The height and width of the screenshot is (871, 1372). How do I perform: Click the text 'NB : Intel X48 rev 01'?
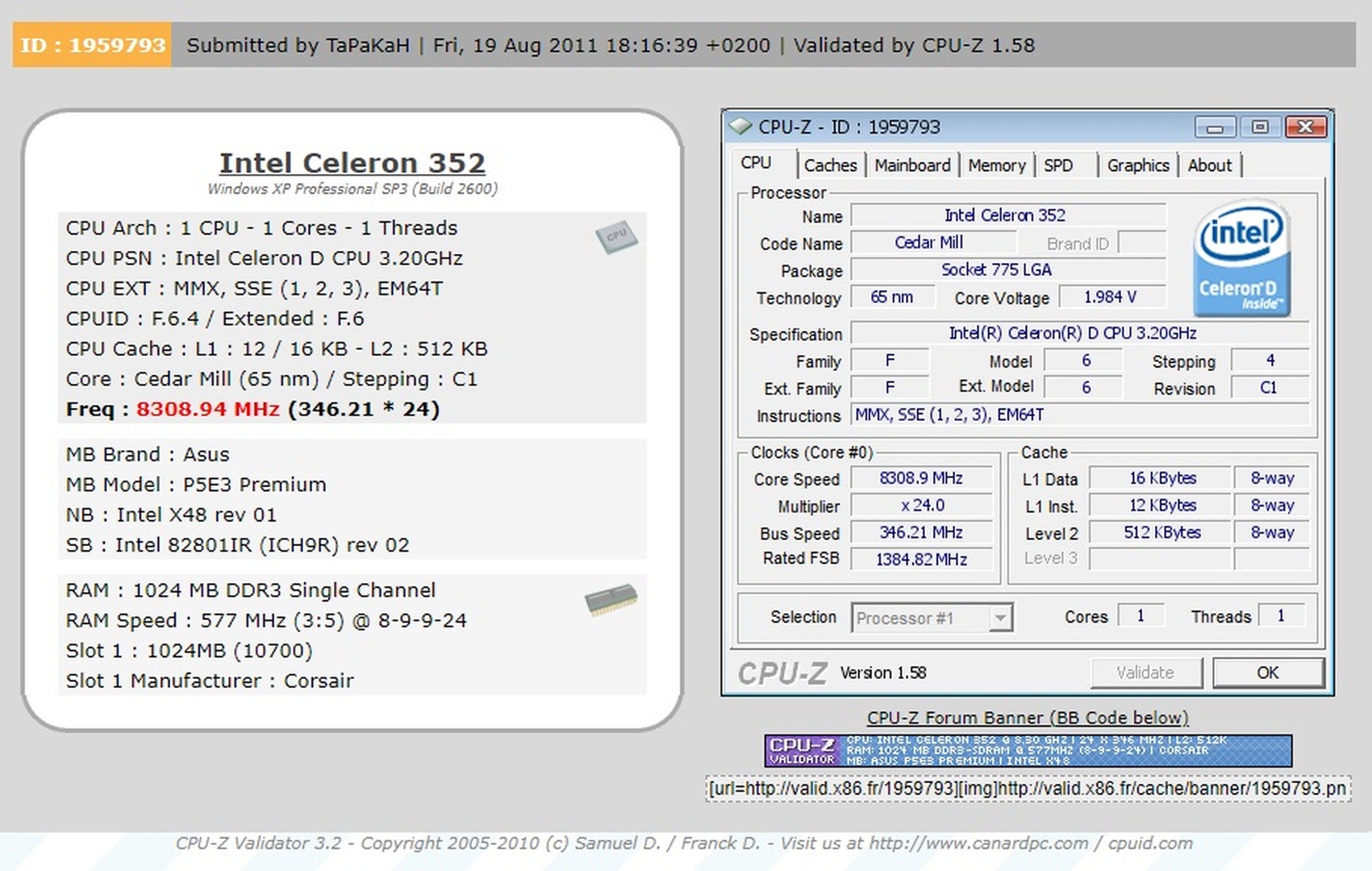171,515
